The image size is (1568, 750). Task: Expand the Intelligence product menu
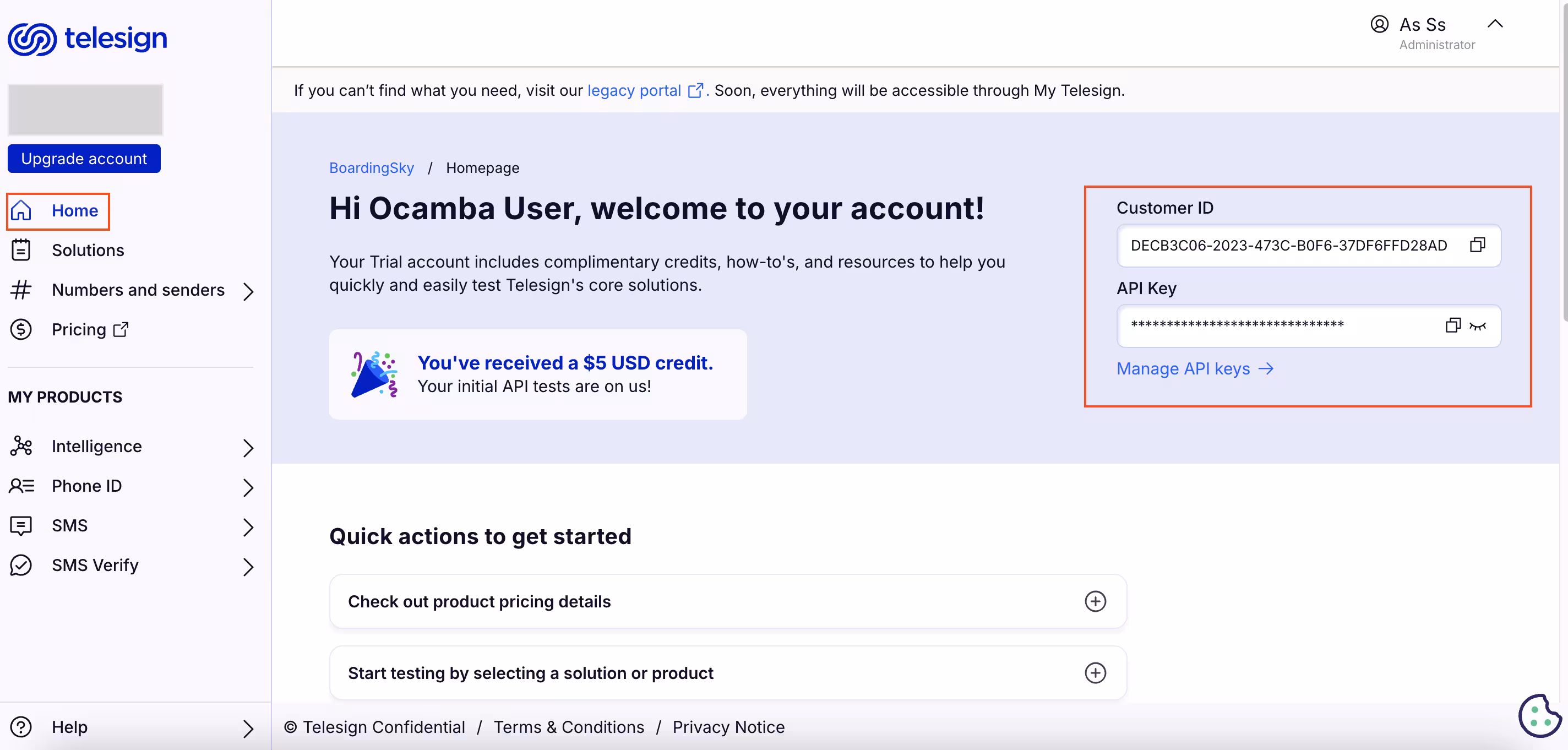click(248, 448)
